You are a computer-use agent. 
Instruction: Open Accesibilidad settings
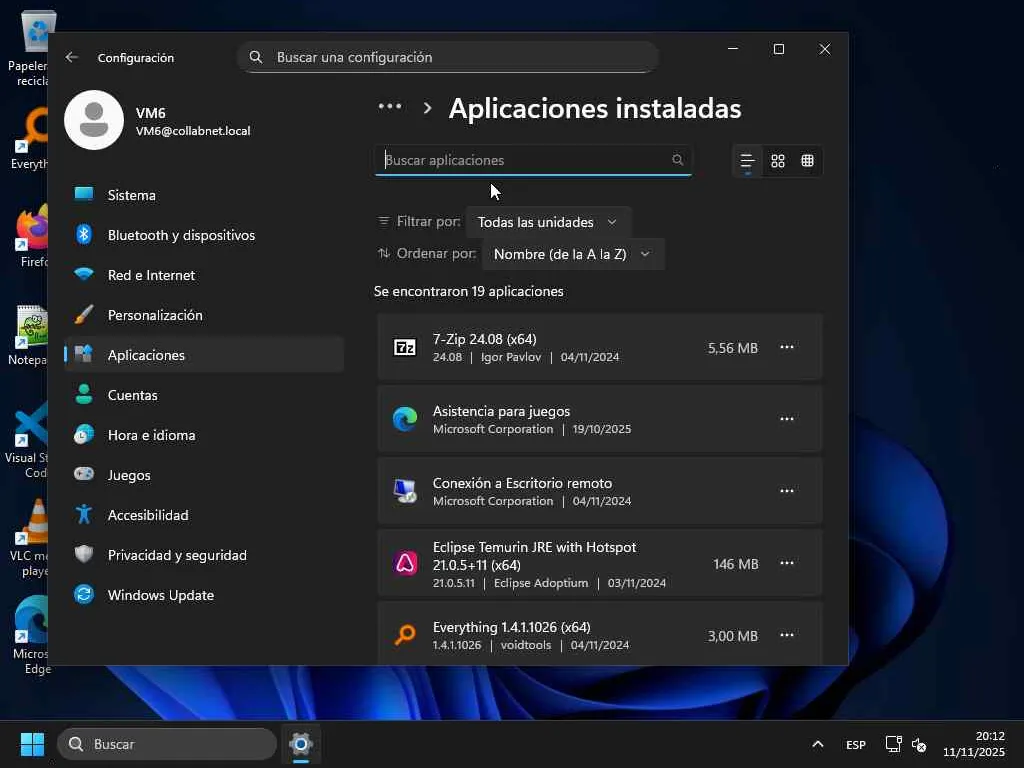204,515
